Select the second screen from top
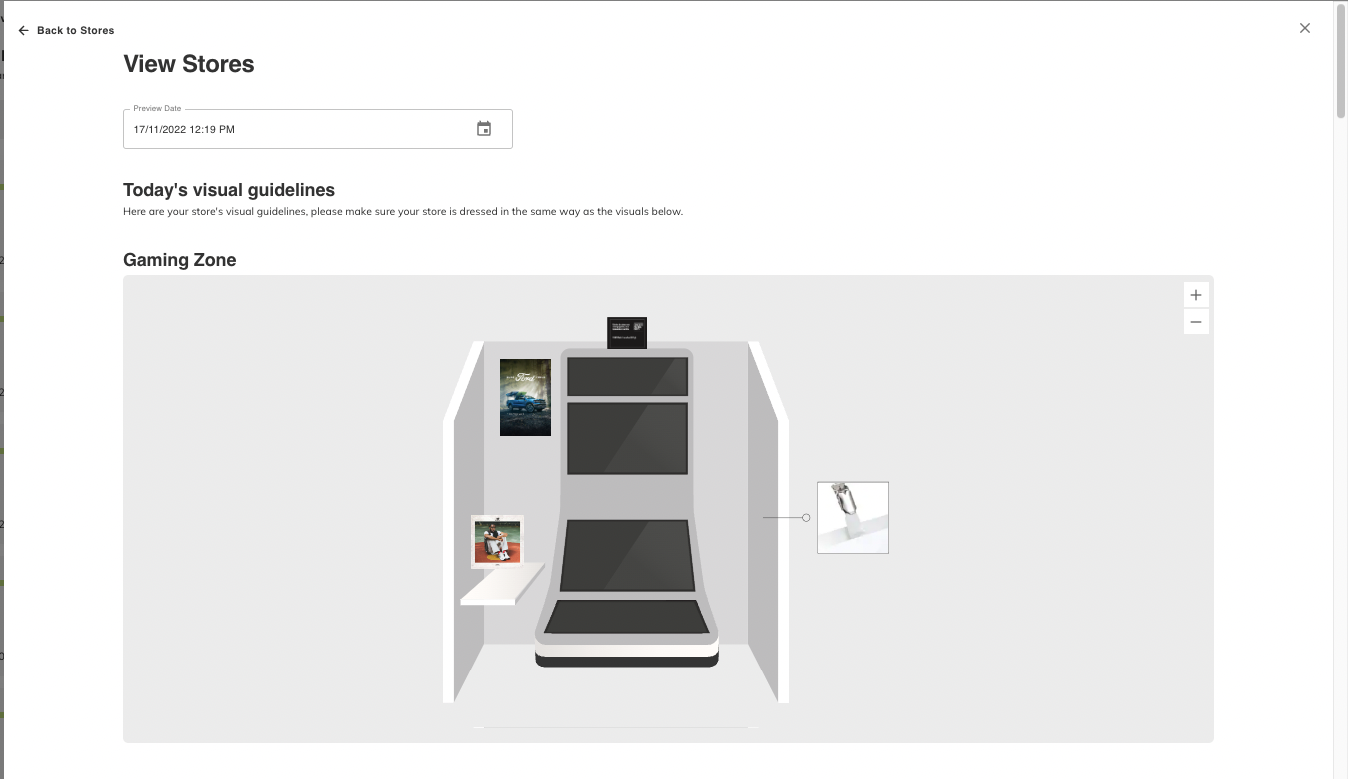The image size is (1348, 779). point(627,438)
